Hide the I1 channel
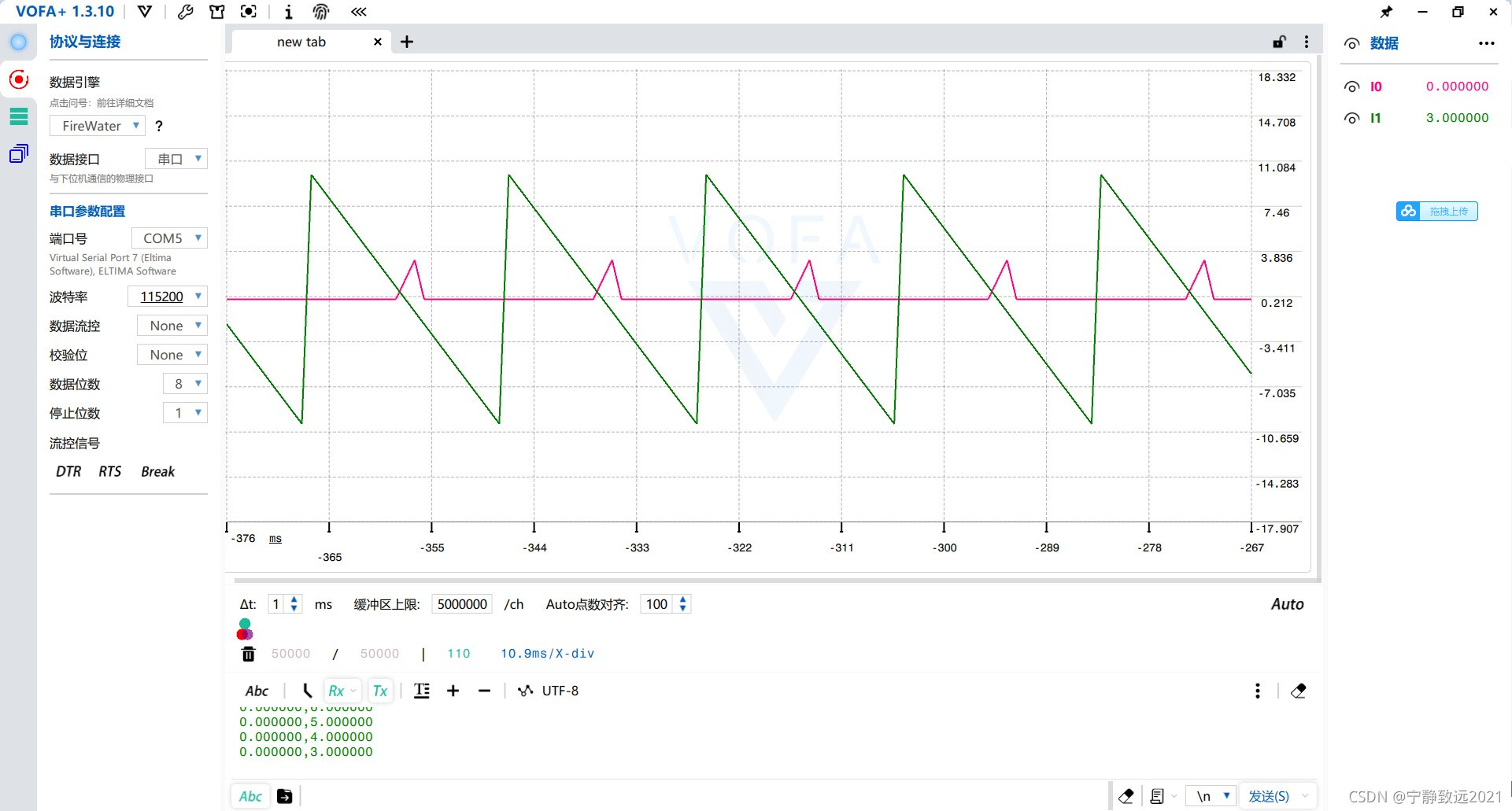 1351,118
